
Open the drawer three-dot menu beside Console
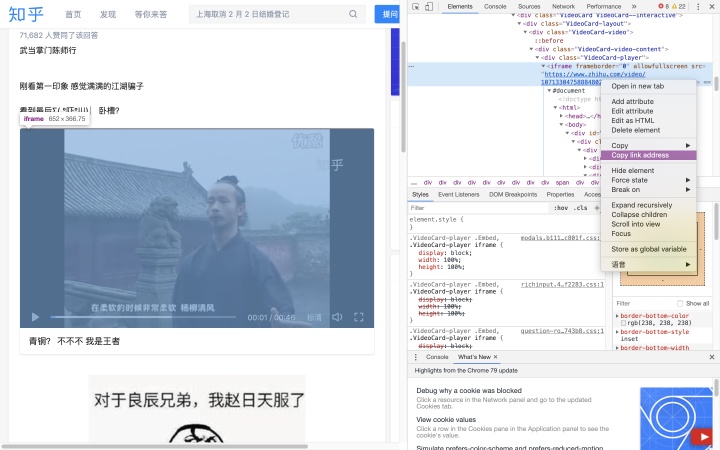pyautogui.click(x=416, y=357)
